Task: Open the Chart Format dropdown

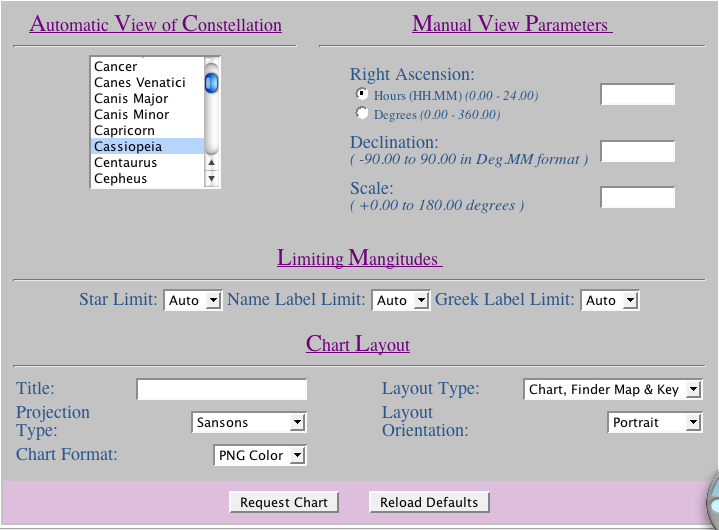Action: point(260,455)
